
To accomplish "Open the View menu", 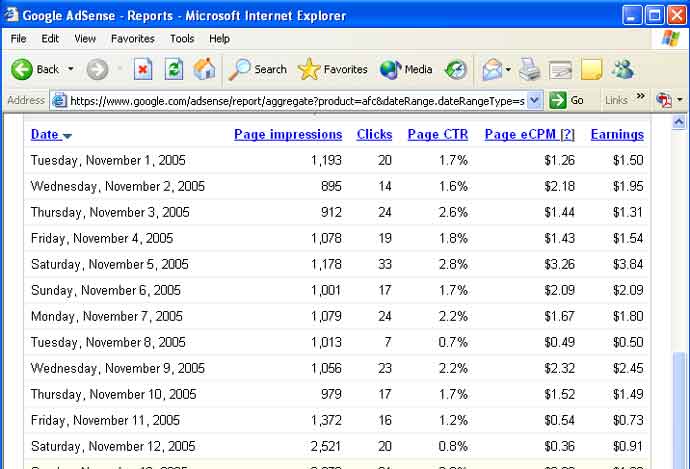I will [85, 38].
